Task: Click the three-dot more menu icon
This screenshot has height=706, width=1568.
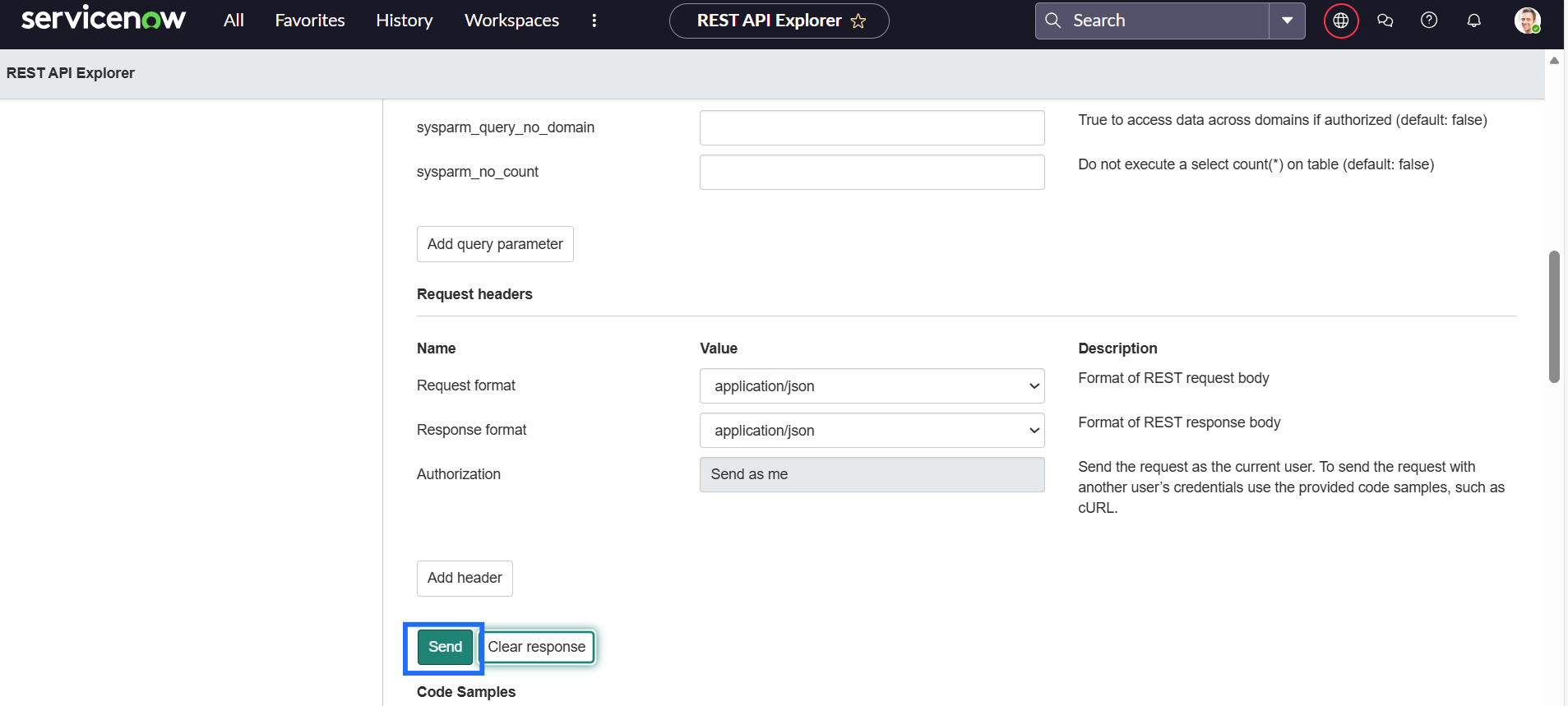Action: coord(594,21)
